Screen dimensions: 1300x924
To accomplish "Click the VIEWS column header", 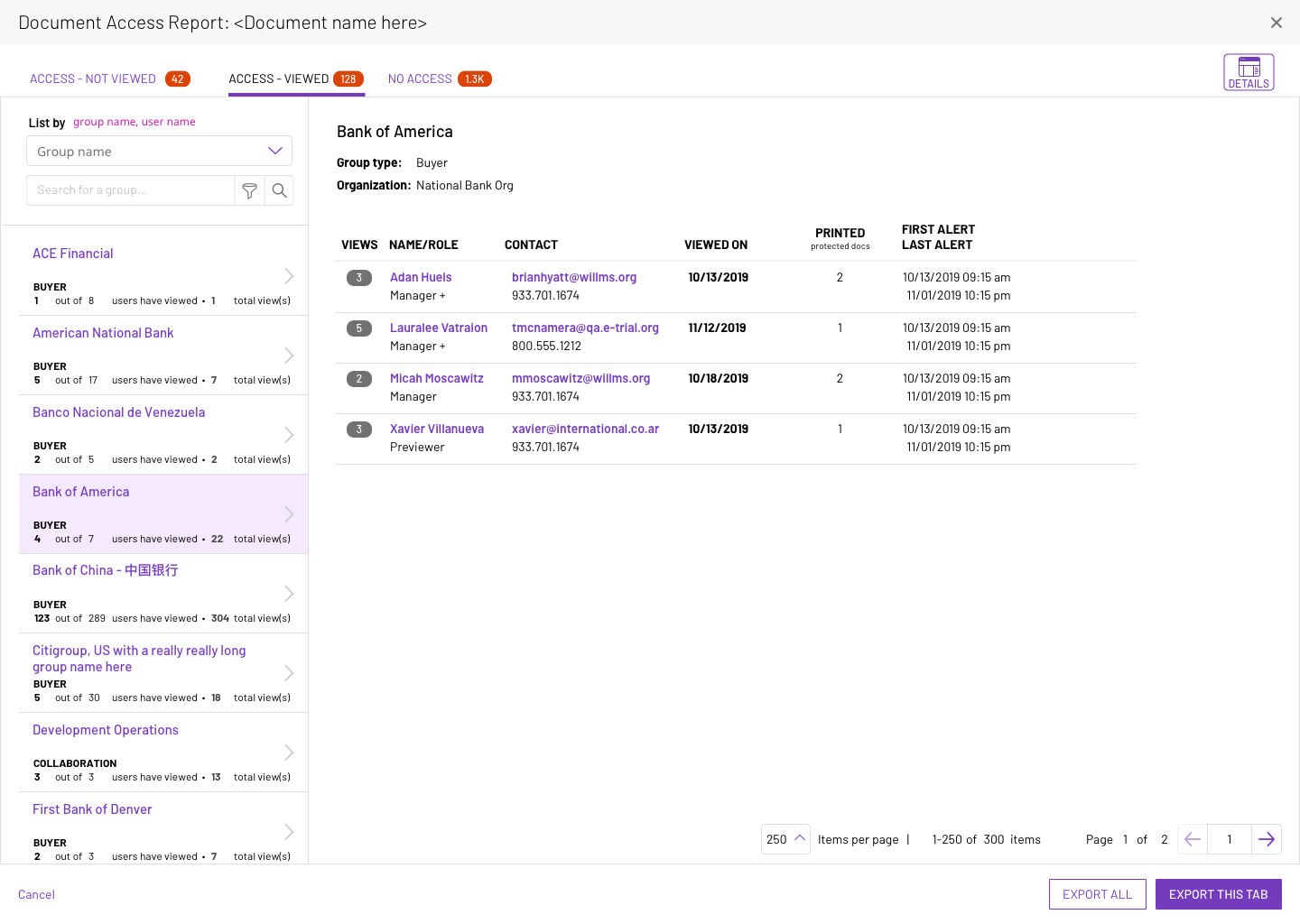I will [359, 245].
